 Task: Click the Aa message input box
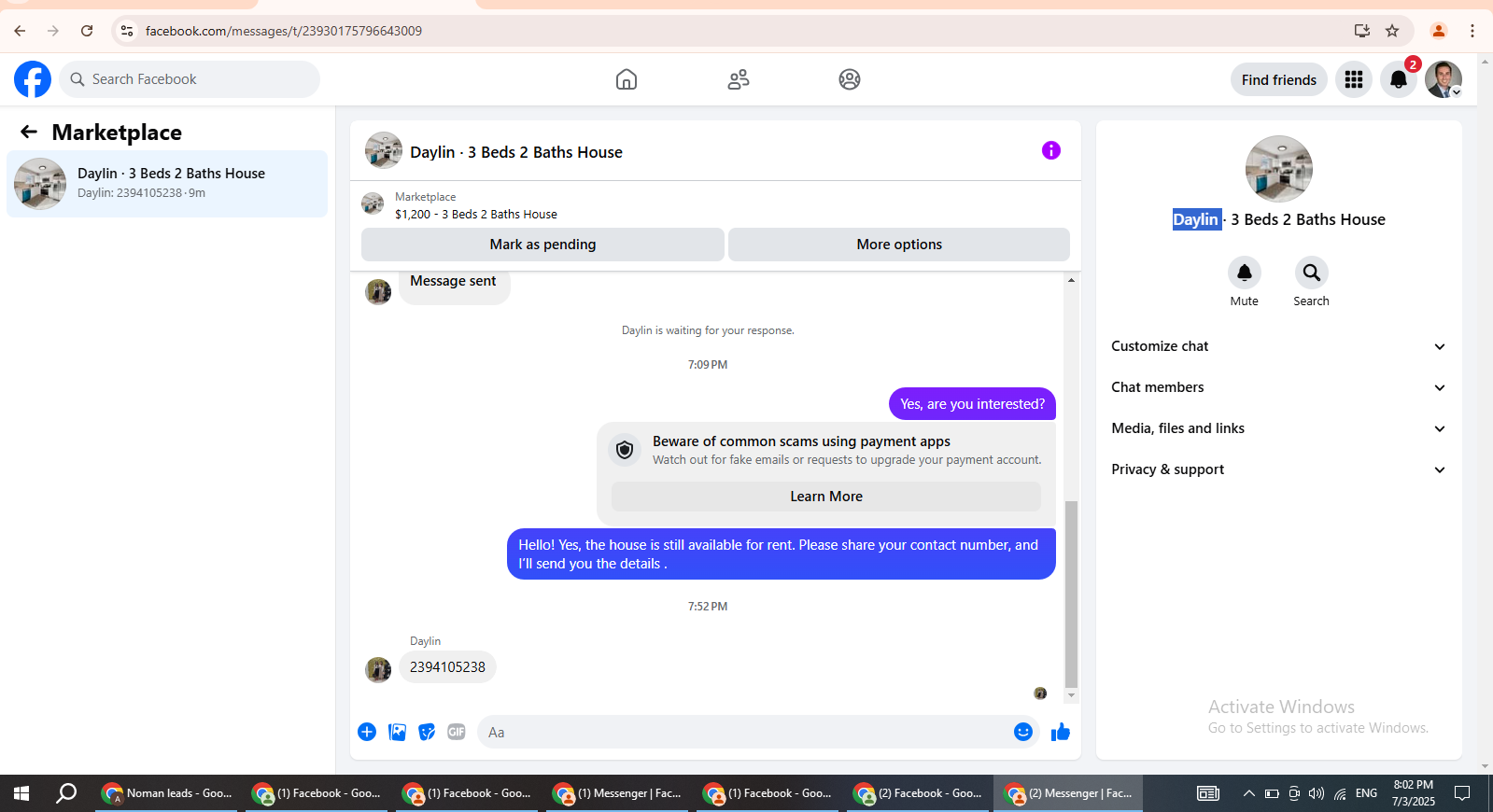(x=745, y=732)
